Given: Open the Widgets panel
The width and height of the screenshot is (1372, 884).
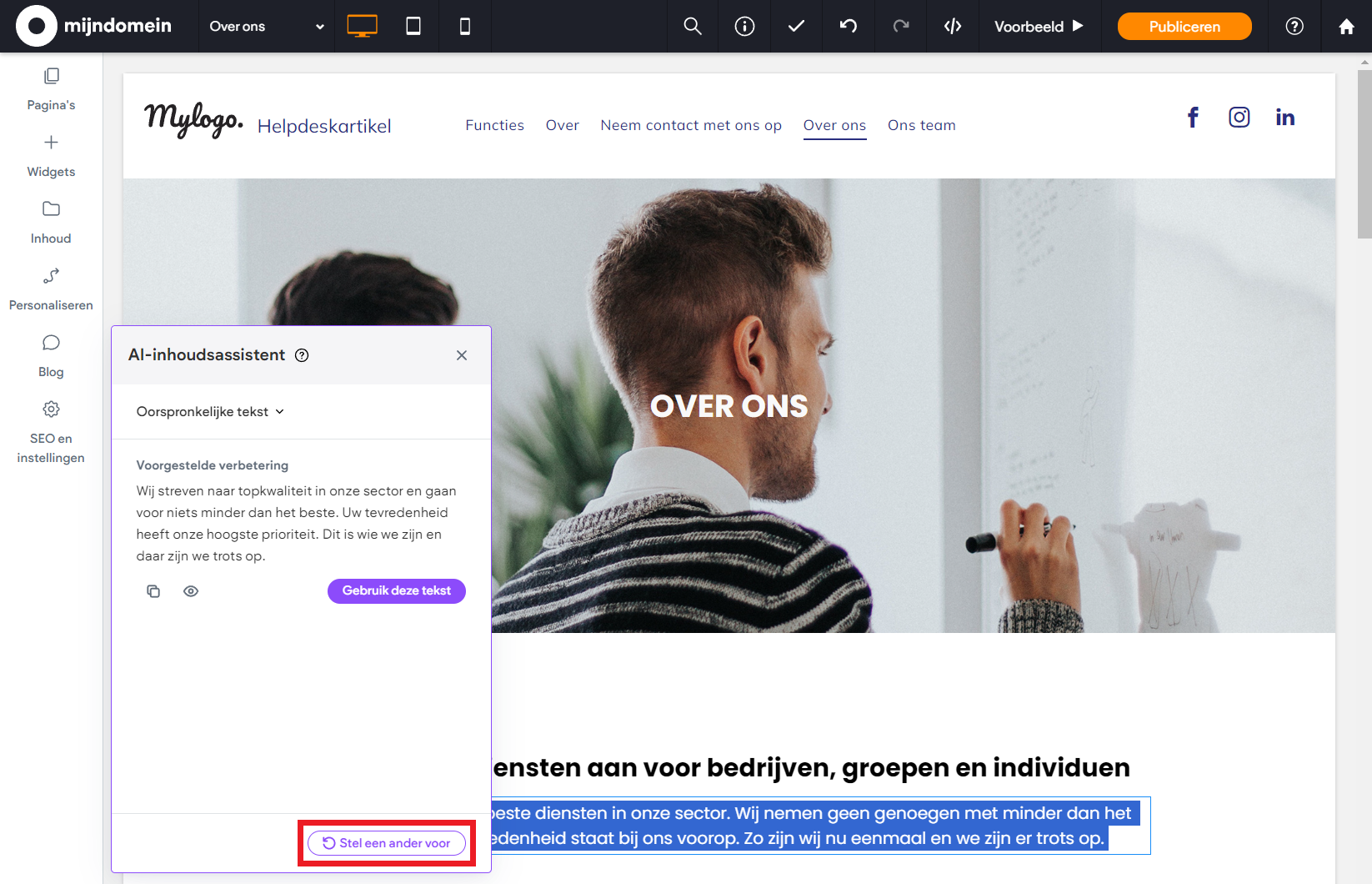Looking at the screenshot, I should (51, 156).
